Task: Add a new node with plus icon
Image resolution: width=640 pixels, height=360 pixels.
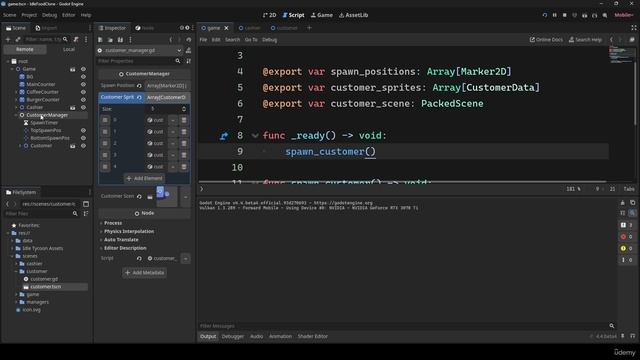Action: [8, 39]
